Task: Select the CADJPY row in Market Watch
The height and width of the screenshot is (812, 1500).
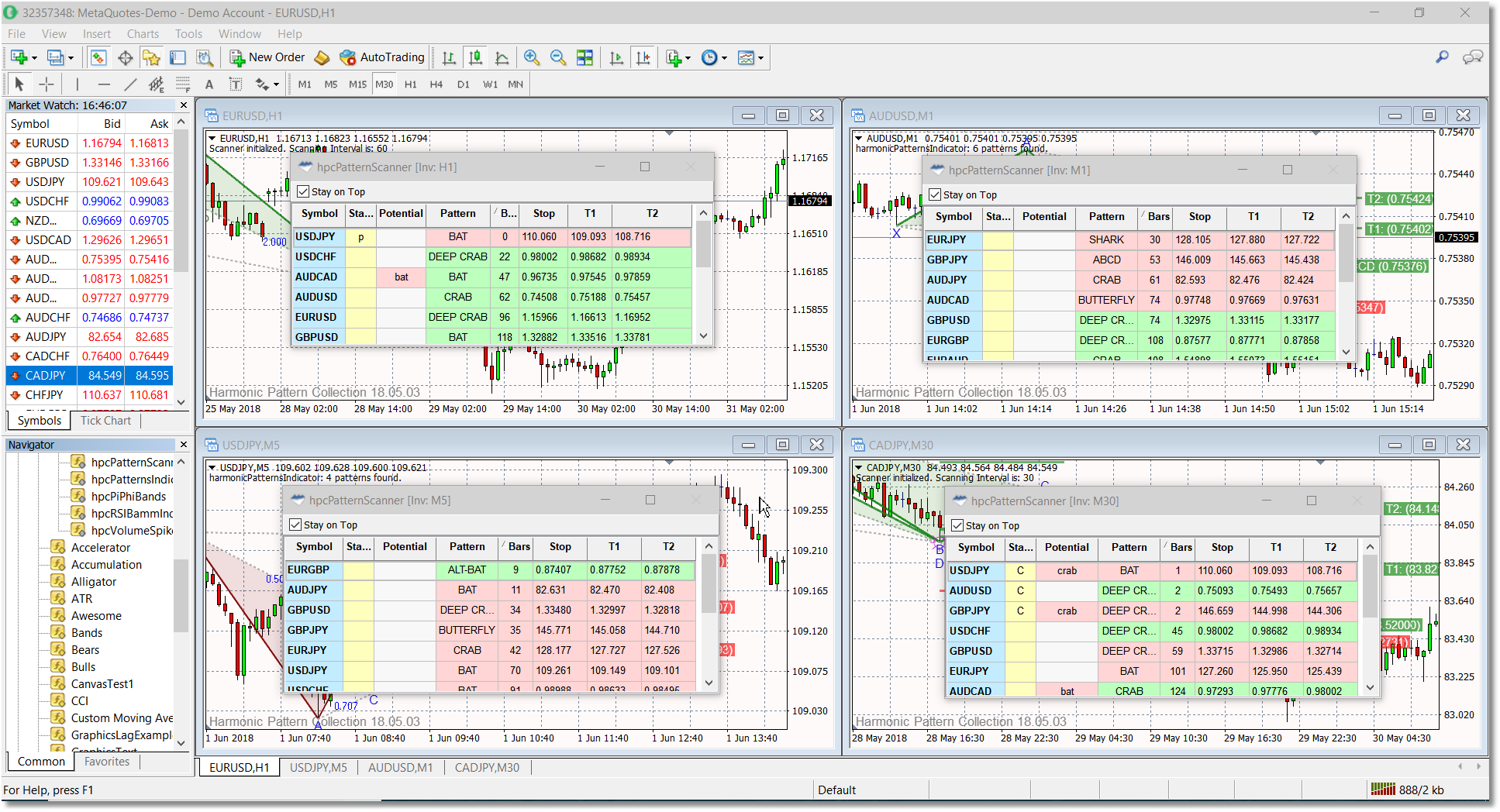Action: point(89,376)
